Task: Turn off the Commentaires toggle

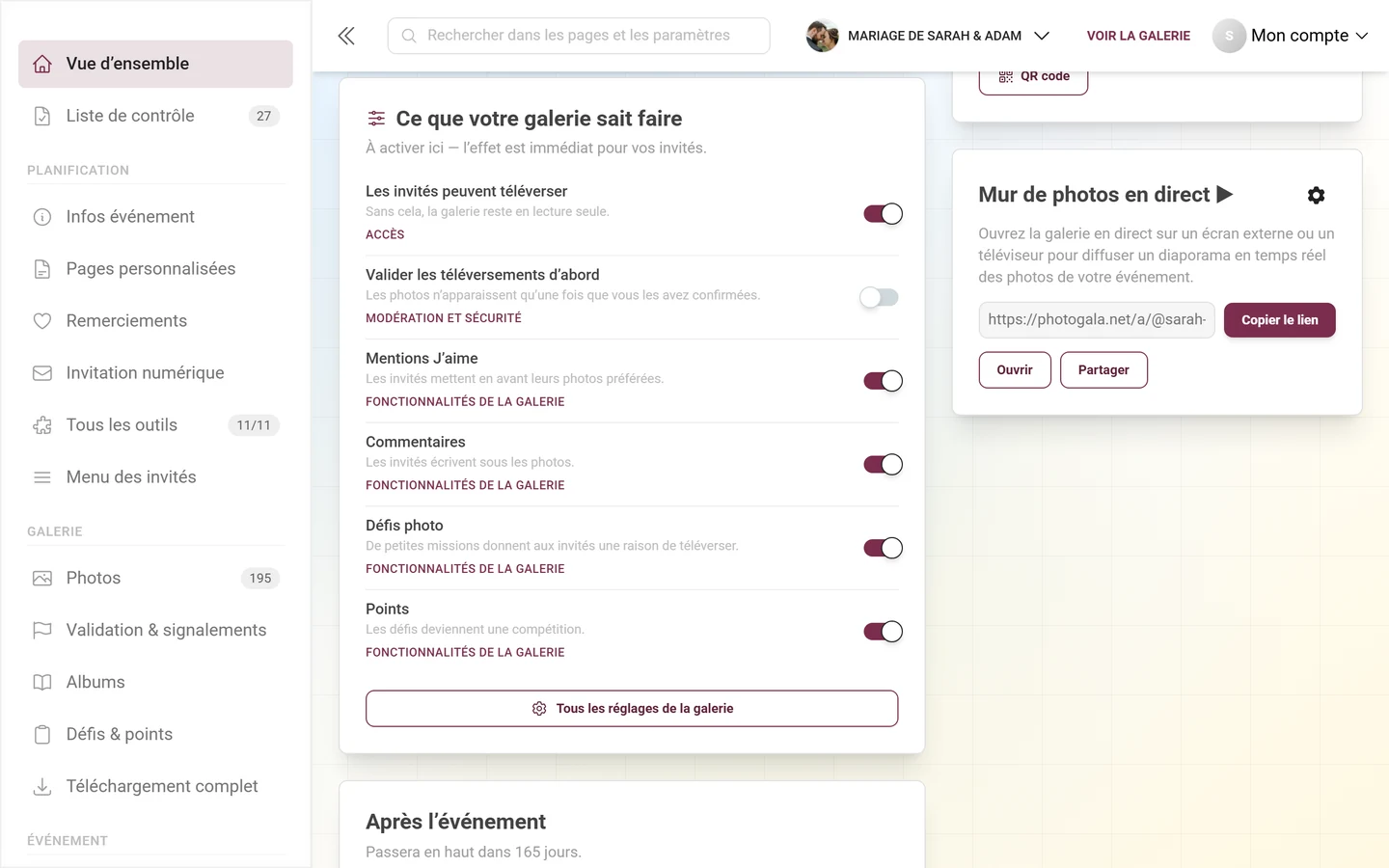Action: [x=883, y=465]
